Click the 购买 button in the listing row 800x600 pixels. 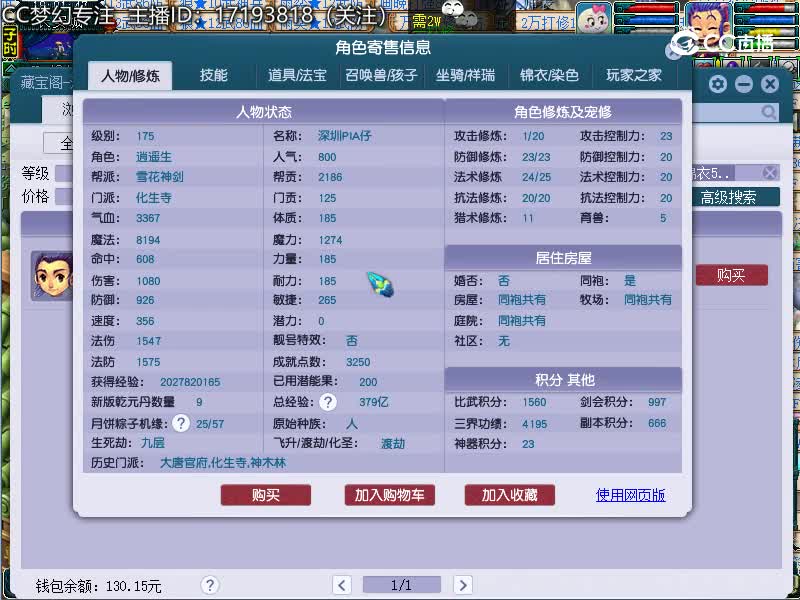[732, 276]
